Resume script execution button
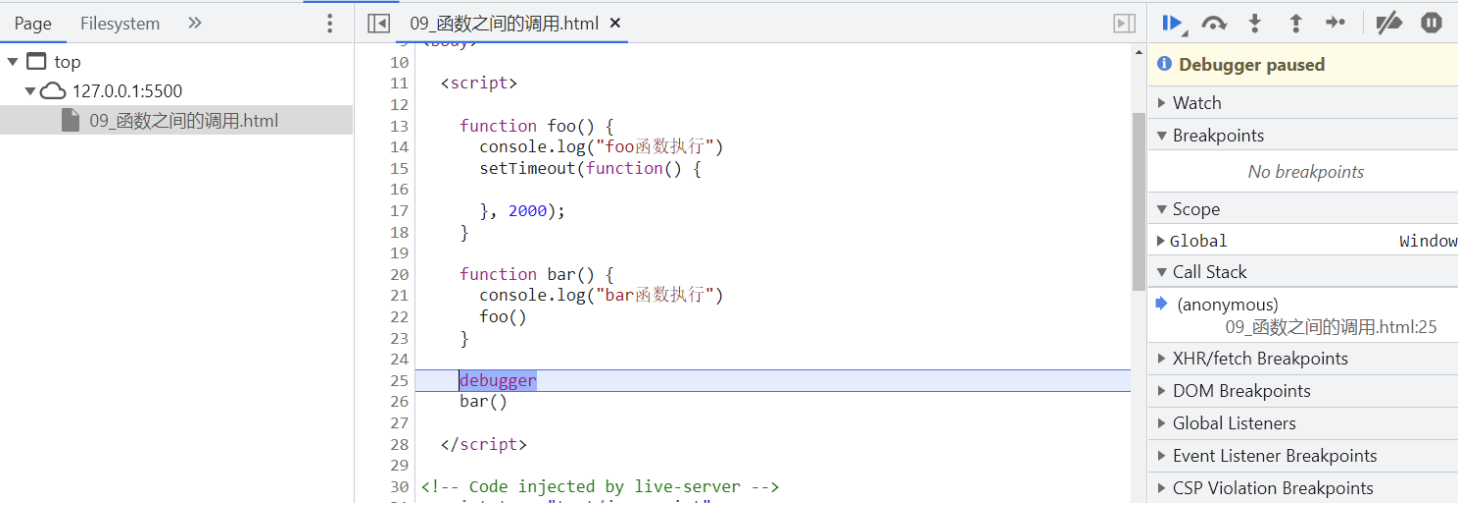Viewport: 1461px width, 505px height. [1173, 23]
